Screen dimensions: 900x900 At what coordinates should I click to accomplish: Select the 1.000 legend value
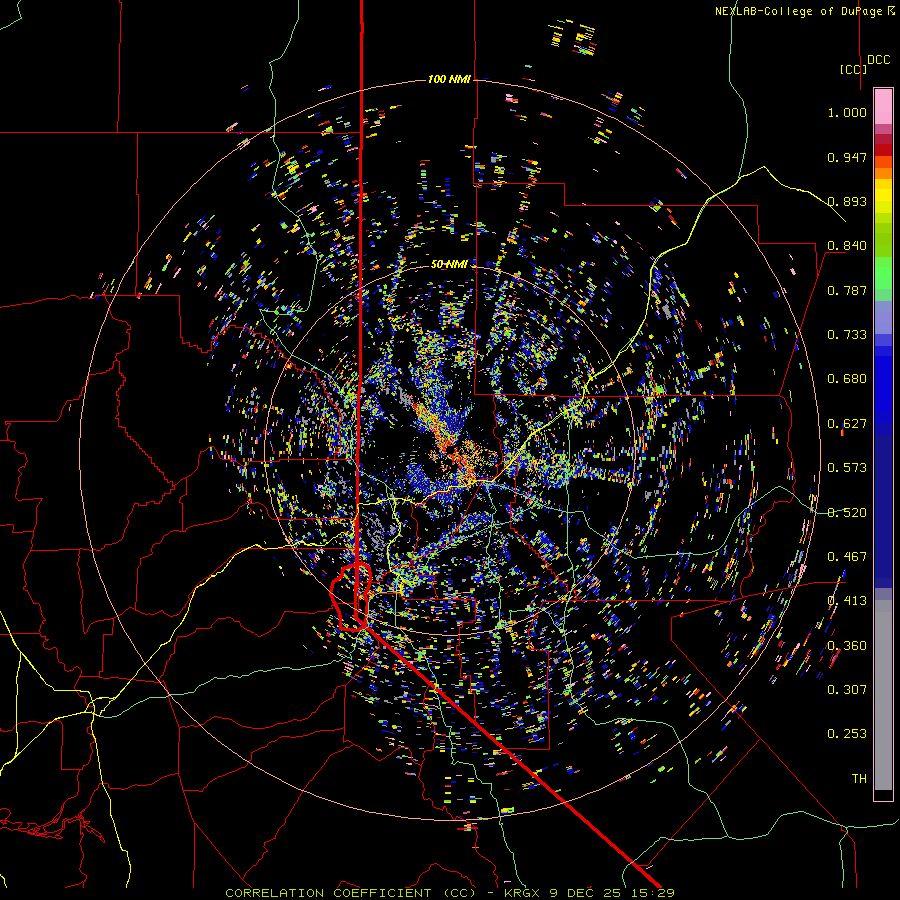click(x=847, y=112)
